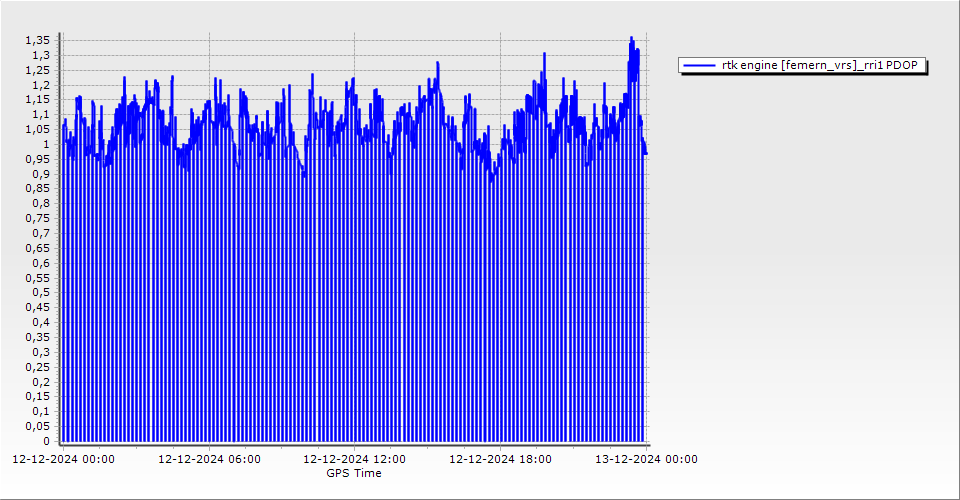Click the 0,5 y-axis tick label
960x500 pixels.
point(41,292)
